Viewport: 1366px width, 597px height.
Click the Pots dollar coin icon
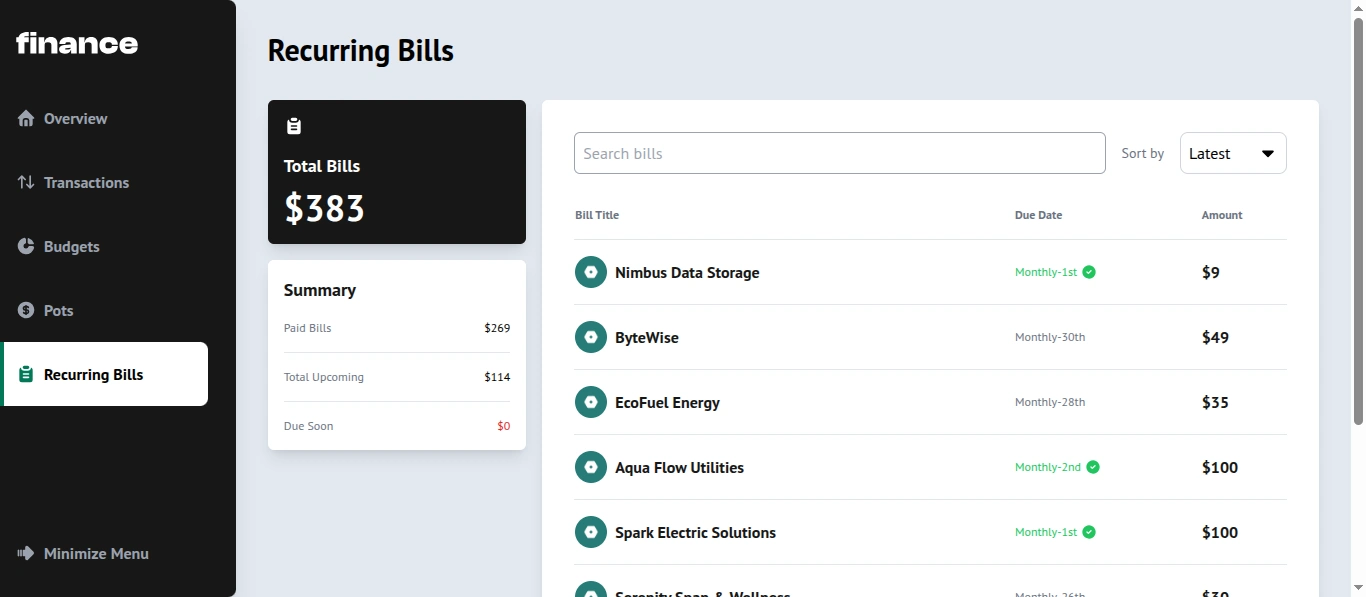26,310
